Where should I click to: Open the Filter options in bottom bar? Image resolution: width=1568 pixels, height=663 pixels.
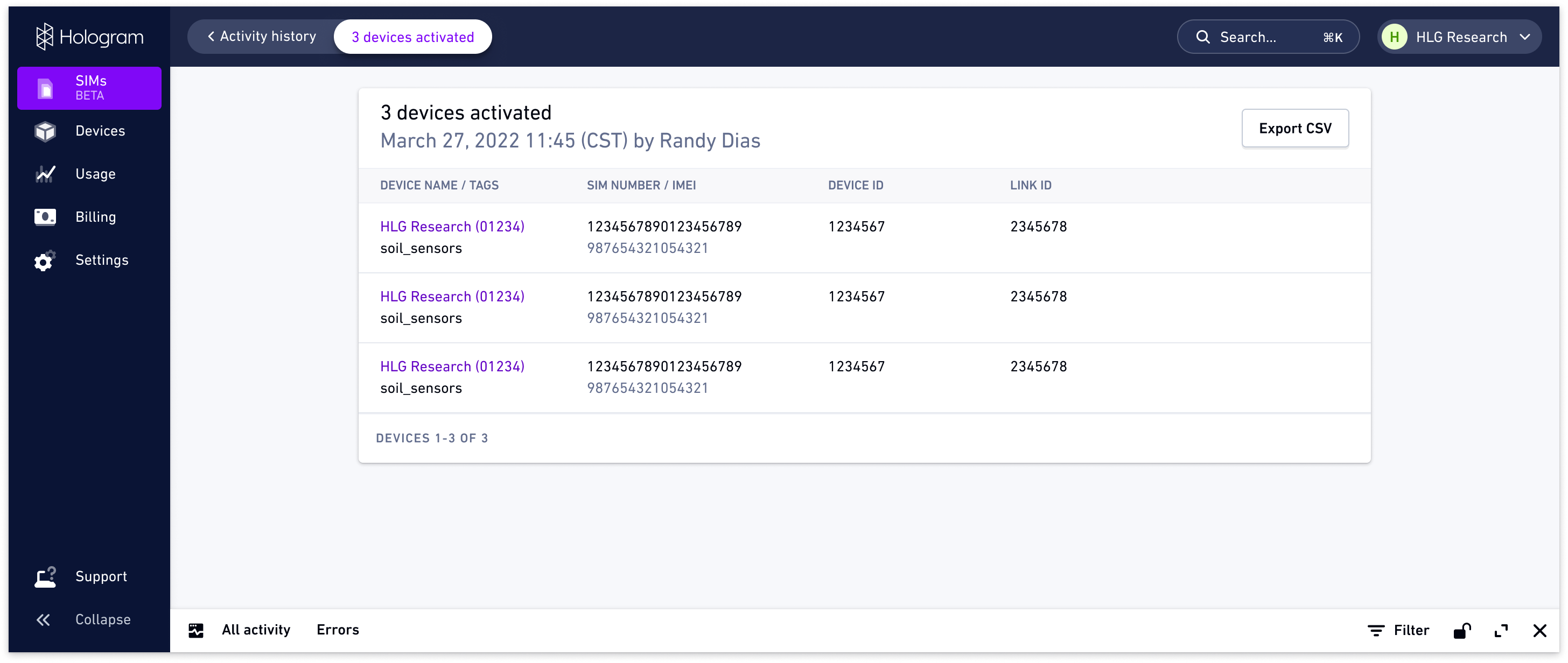tap(1398, 630)
